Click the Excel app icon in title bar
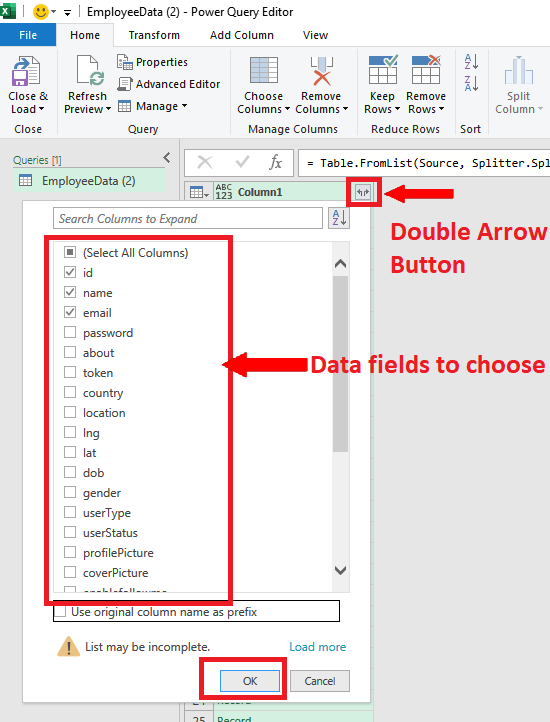Viewport: 550px width, 722px height. coord(8,11)
